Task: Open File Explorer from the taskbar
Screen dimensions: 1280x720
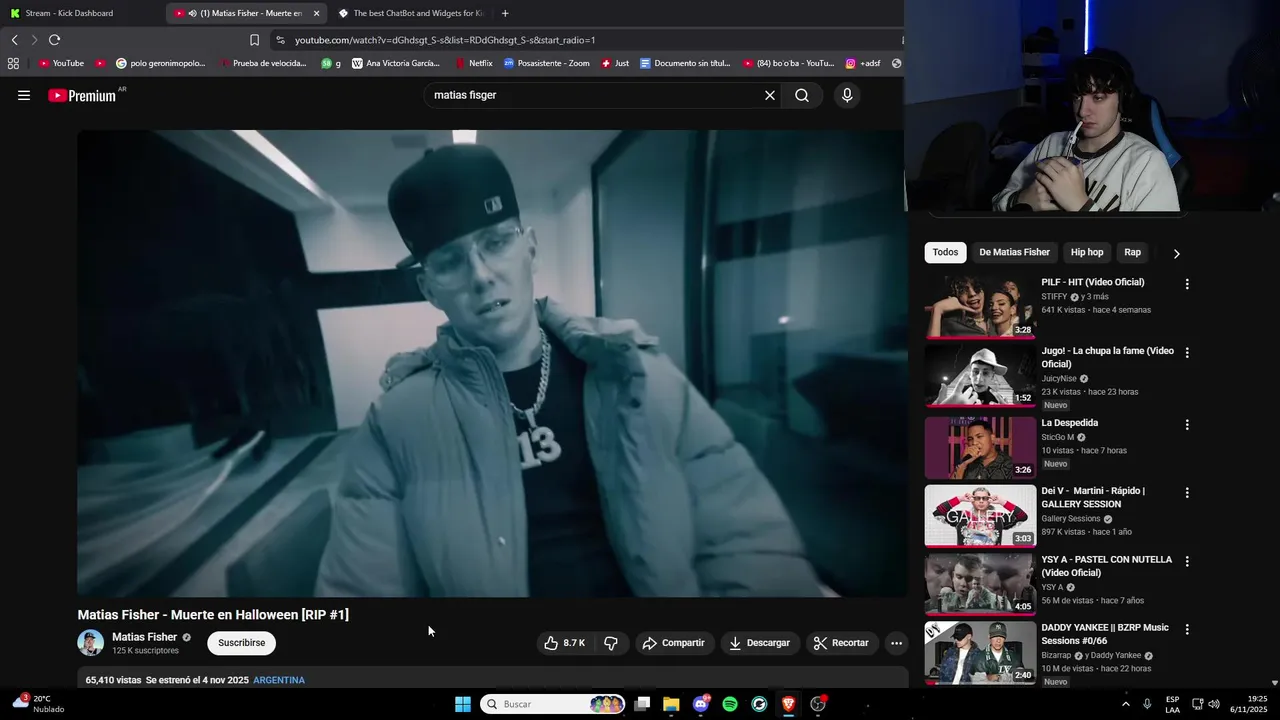Action: click(x=671, y=704)
